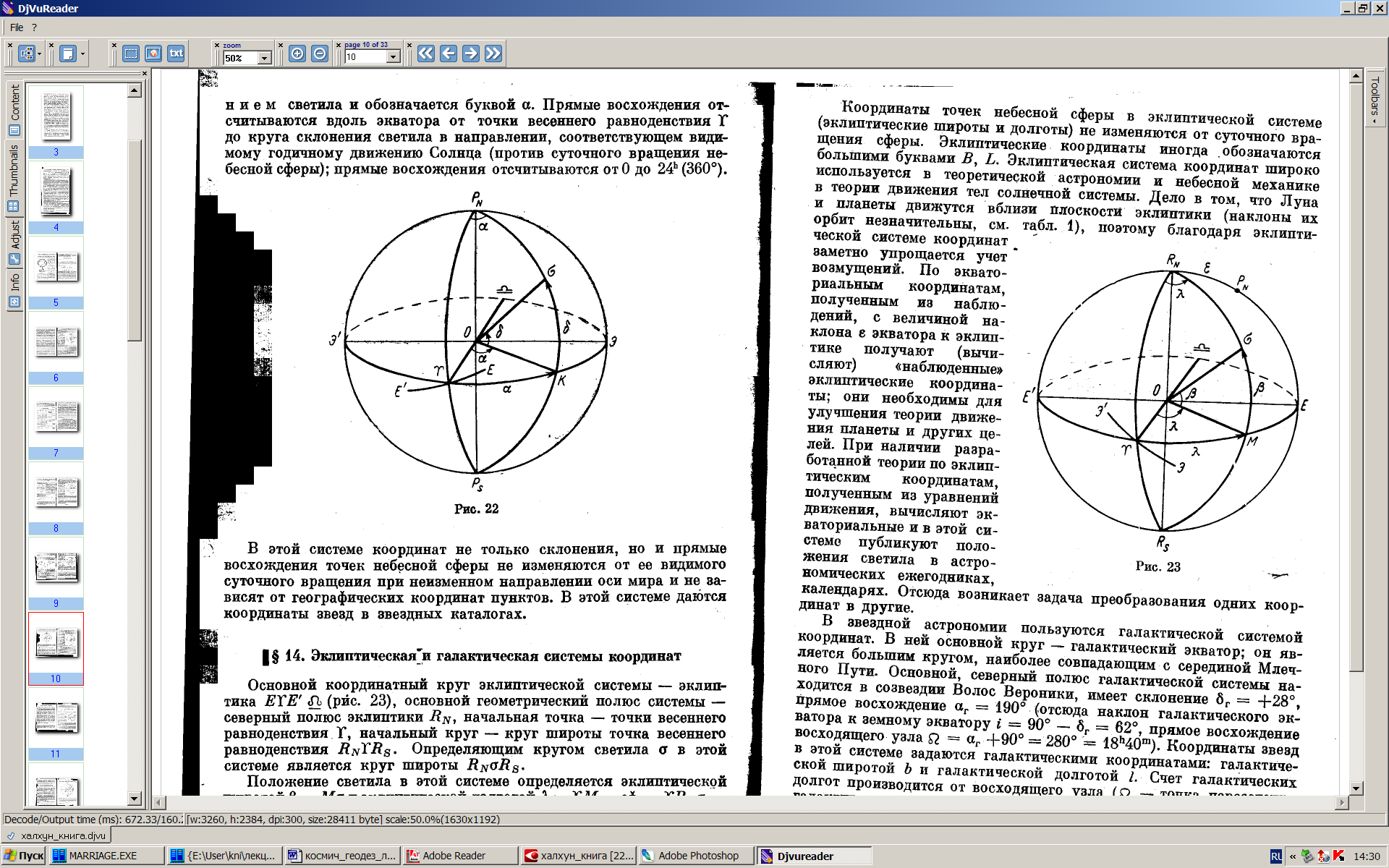
Task: Open the document structure toolbar icon
Action: pos(27,54)
